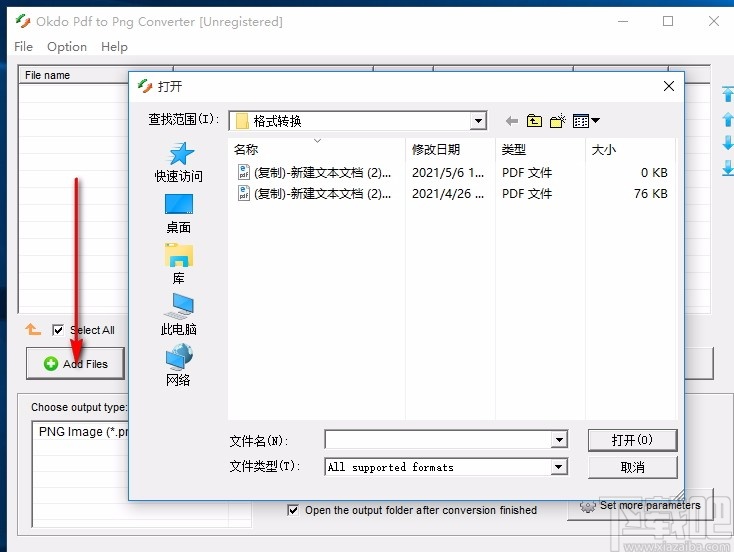The image size is (734, 552).
Task: Click the back arrow in Open dialog toolbar
Action: (512, 121)
